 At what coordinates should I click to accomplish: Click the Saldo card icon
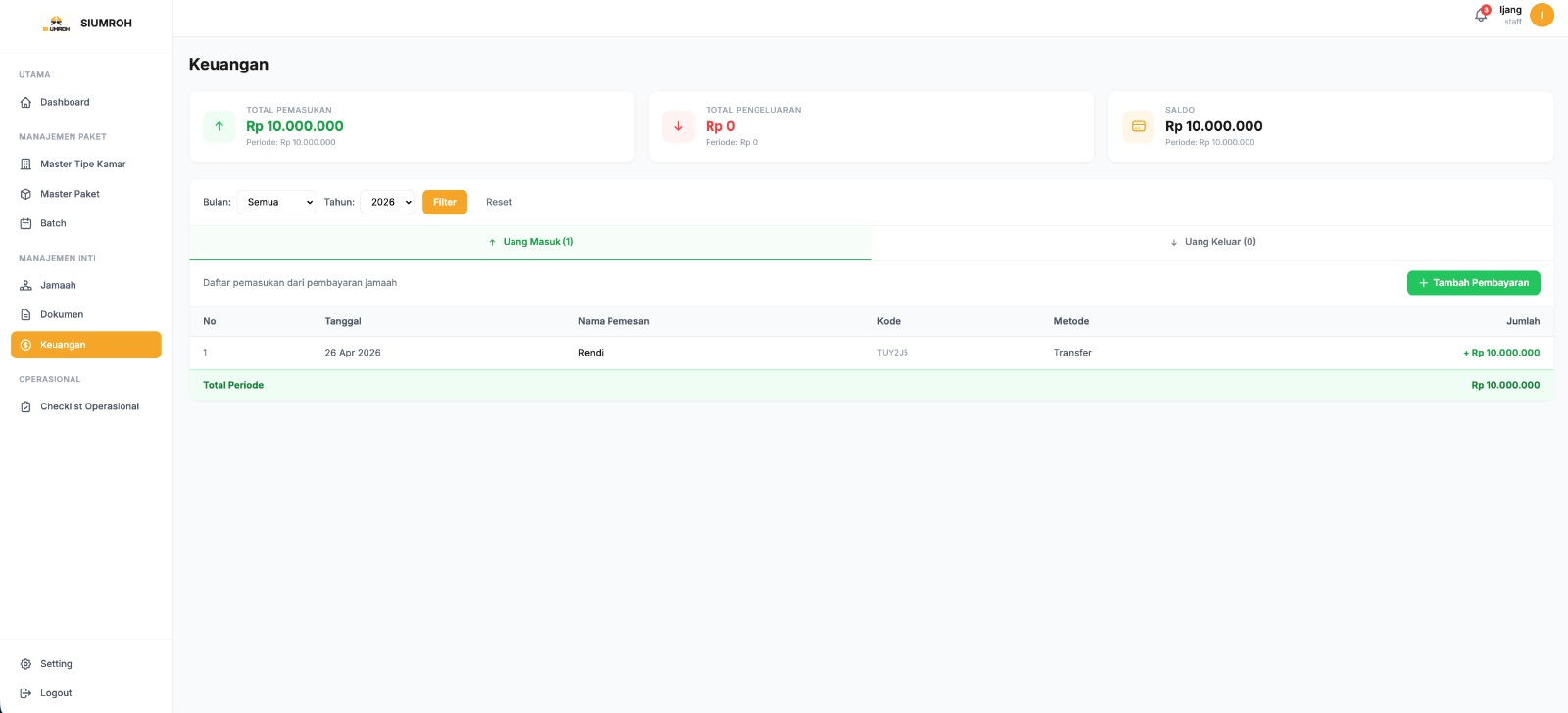coord(1138,126)
